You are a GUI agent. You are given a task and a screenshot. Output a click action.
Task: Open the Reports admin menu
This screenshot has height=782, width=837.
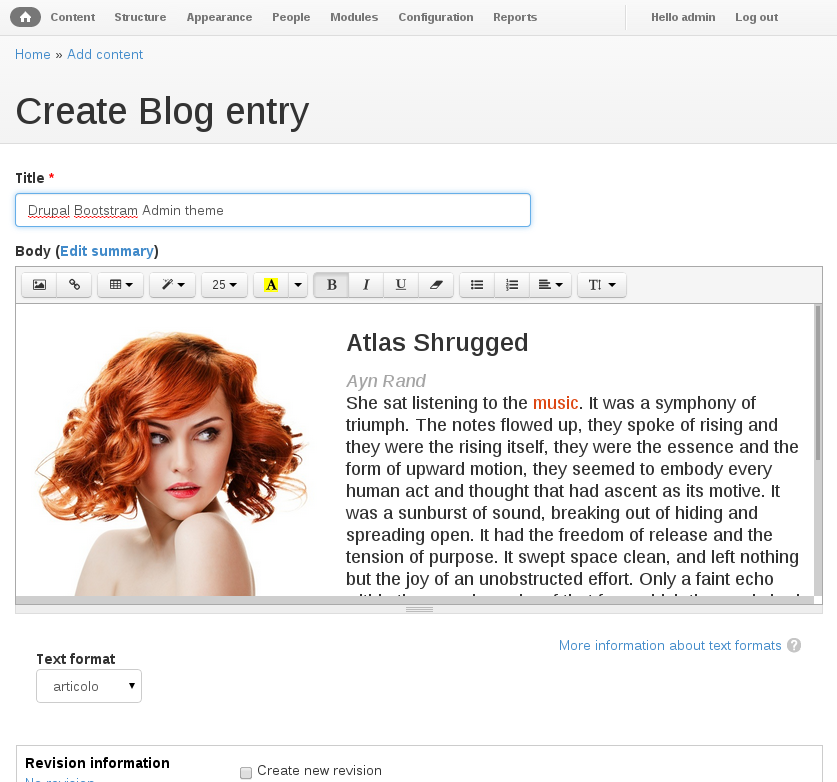(x=515, y=17)
